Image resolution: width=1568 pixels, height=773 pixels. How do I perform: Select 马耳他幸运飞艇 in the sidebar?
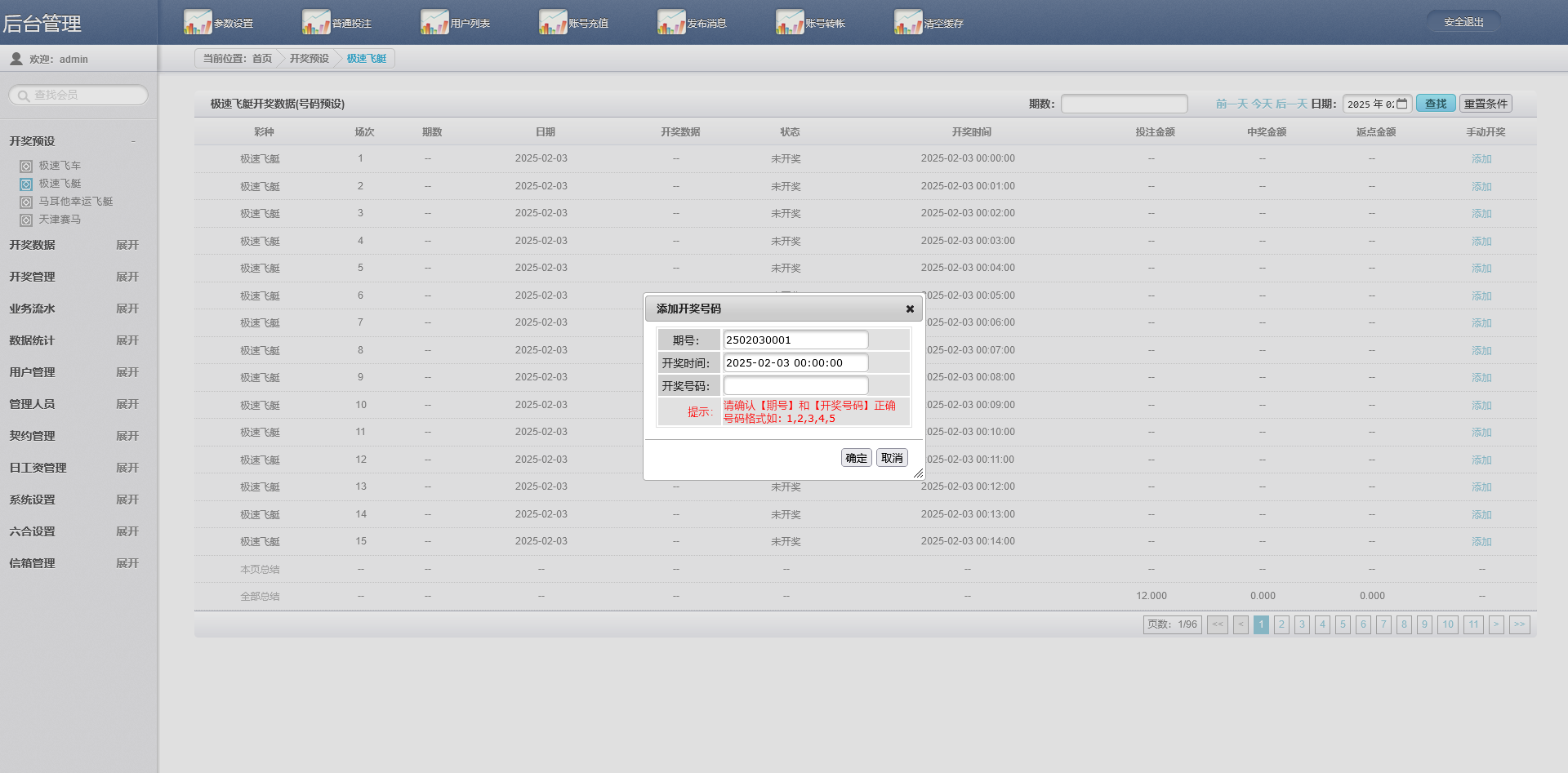[75, 202]
